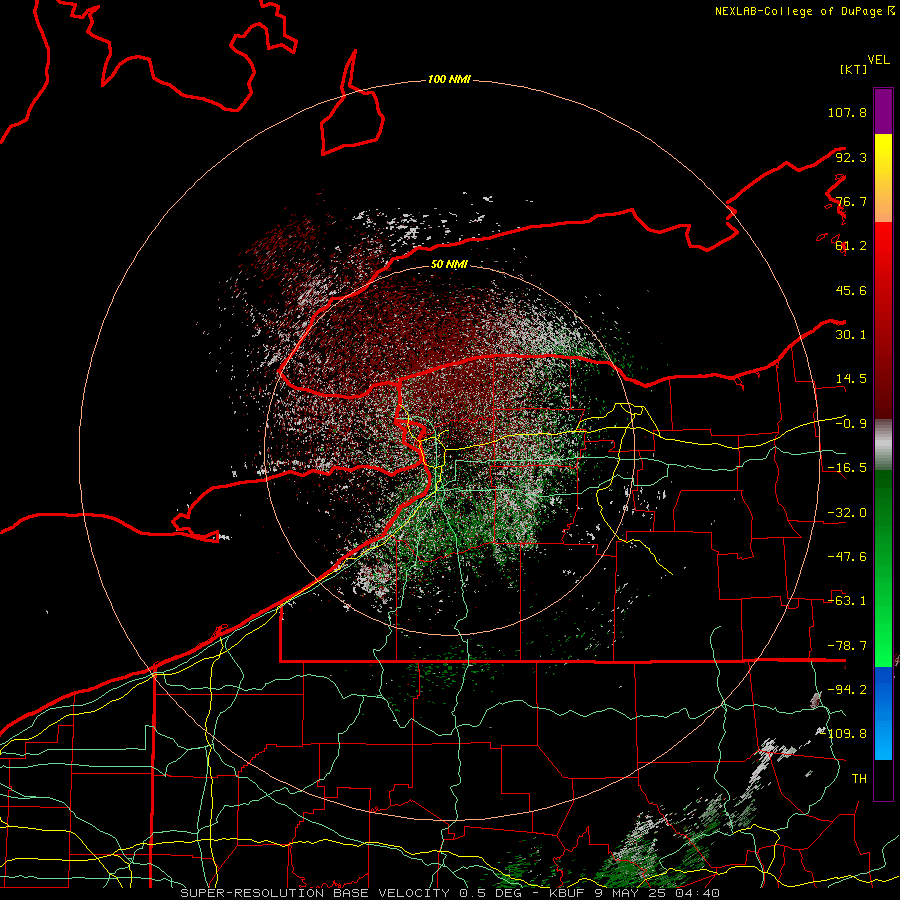Select the -94.2 scale value
Image resolution: width=900 pixels, height=900 pixels.
(847, 690)
